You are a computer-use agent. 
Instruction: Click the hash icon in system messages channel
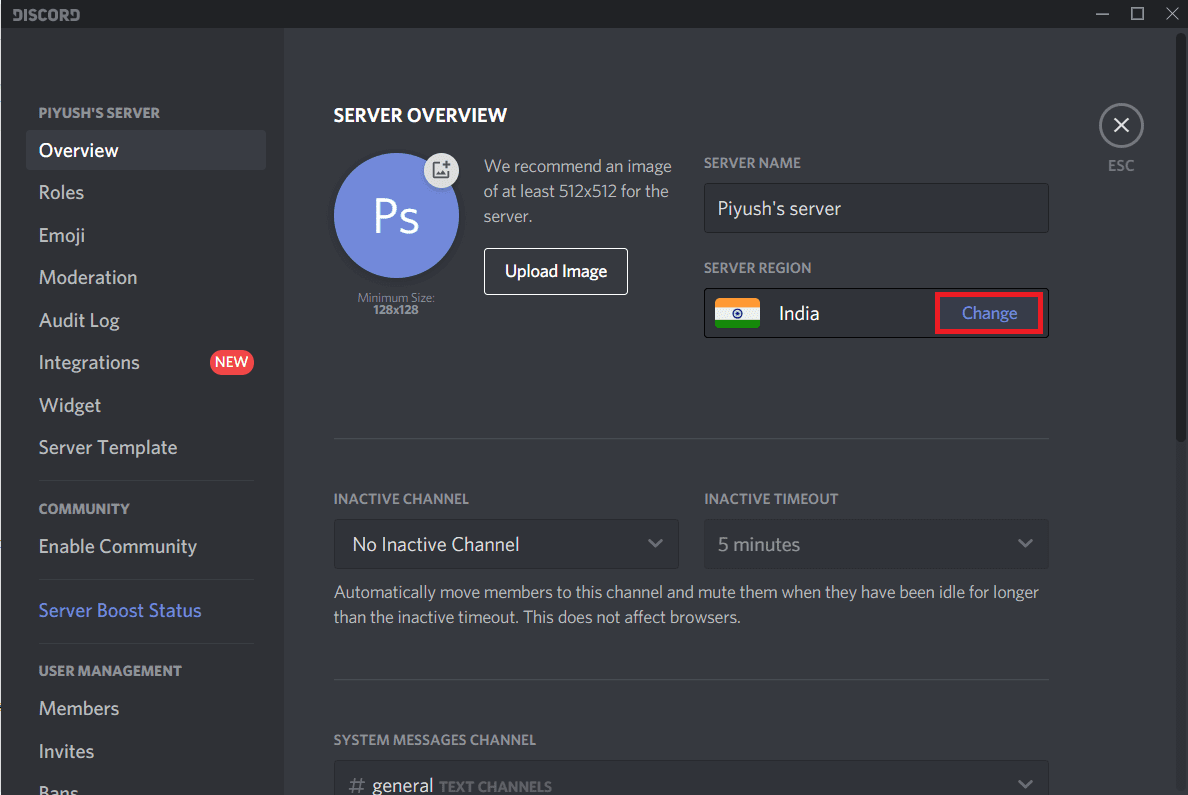click(x=356, y=785)
